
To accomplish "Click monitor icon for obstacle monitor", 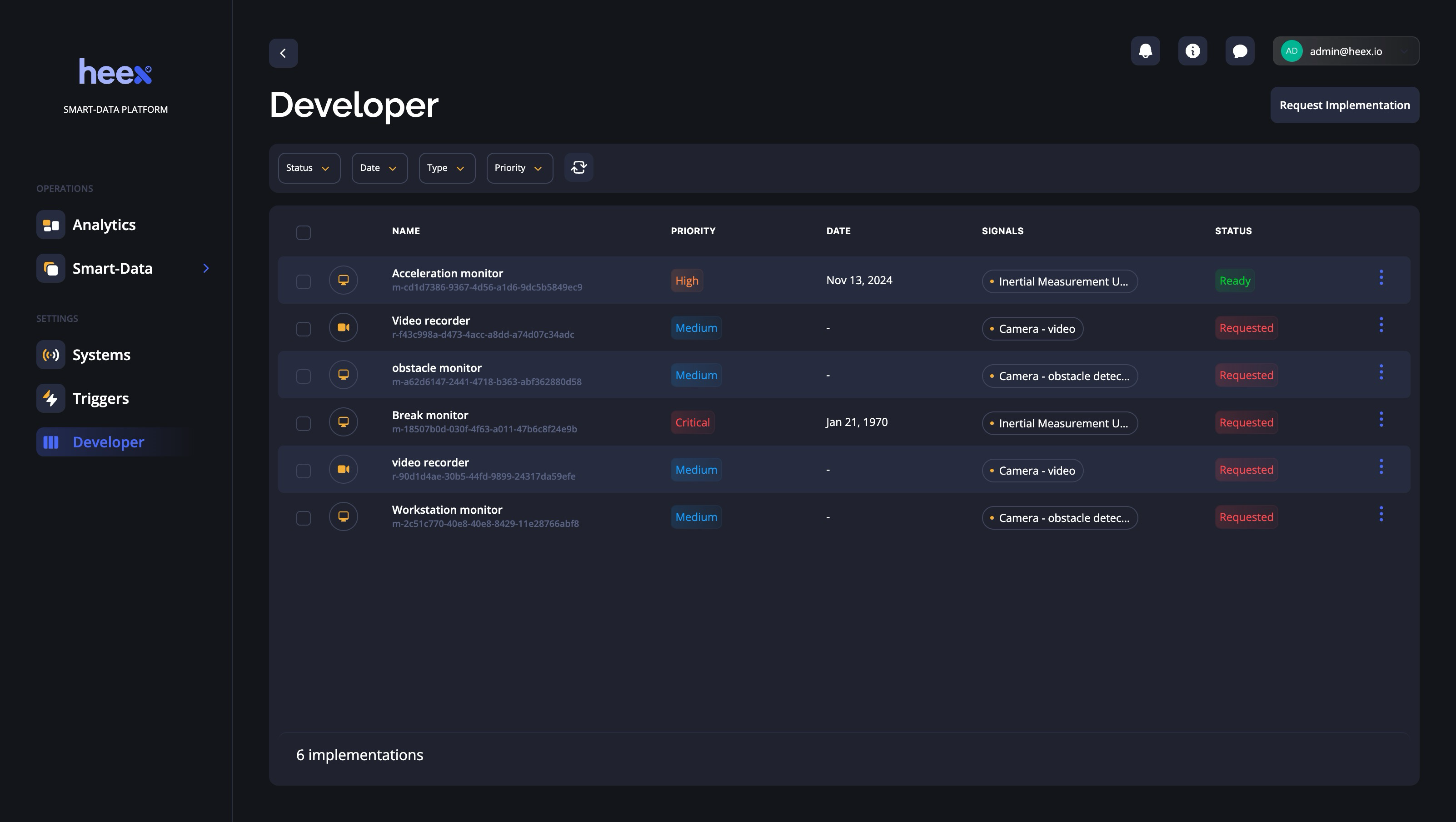I will tap(344, 375).
